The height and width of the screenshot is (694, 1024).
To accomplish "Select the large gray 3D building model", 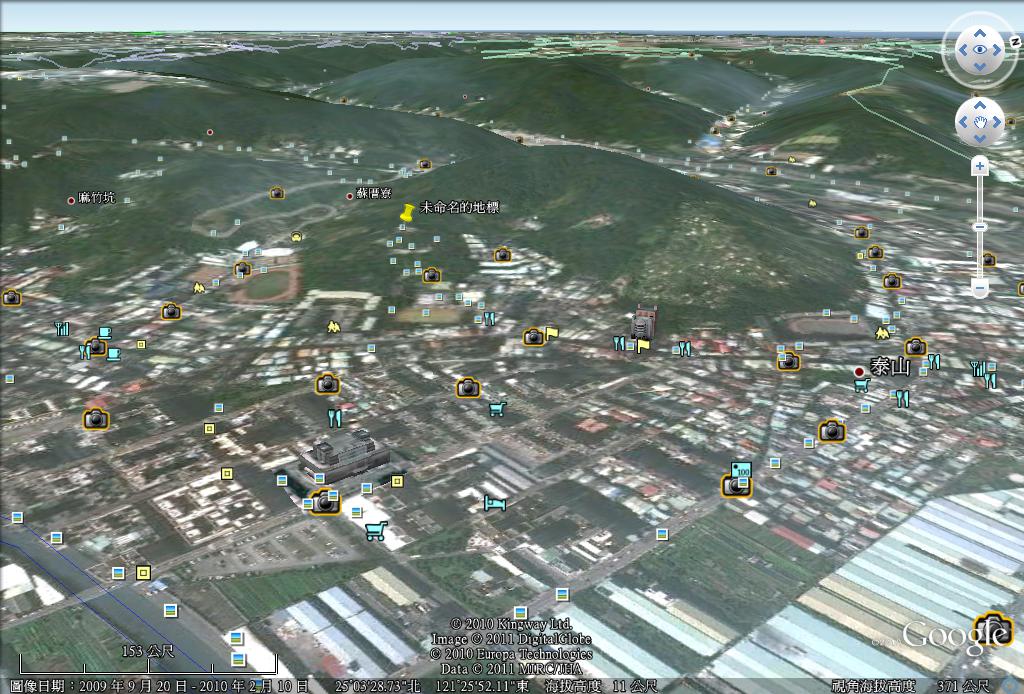I will coord(343,456).
